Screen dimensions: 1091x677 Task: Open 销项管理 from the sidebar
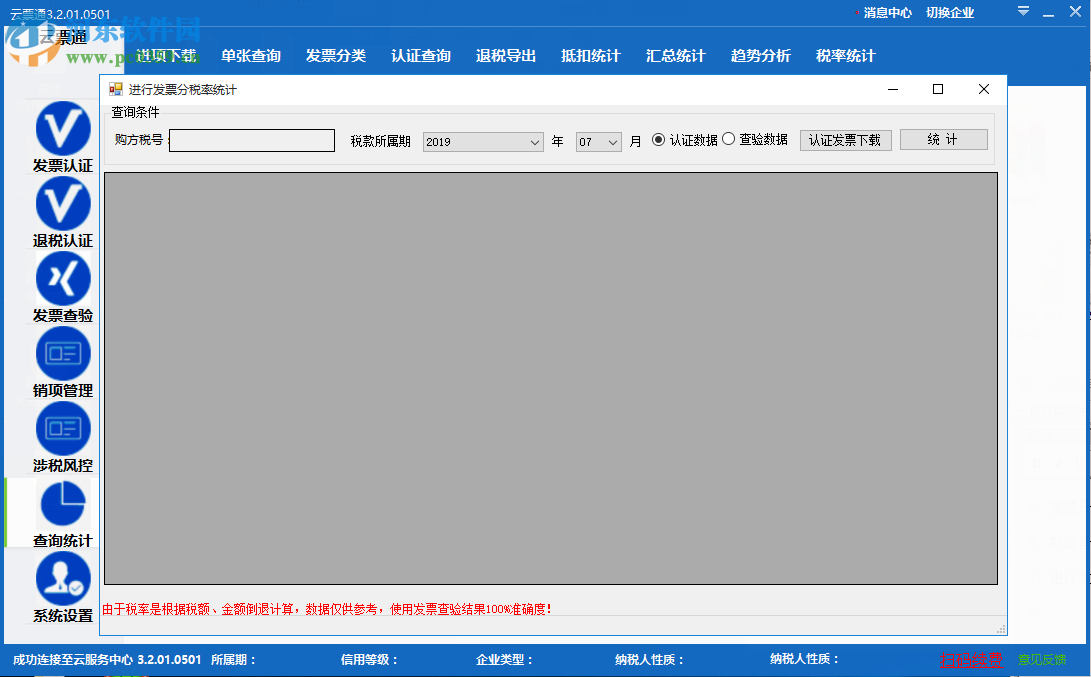[62, 354]
